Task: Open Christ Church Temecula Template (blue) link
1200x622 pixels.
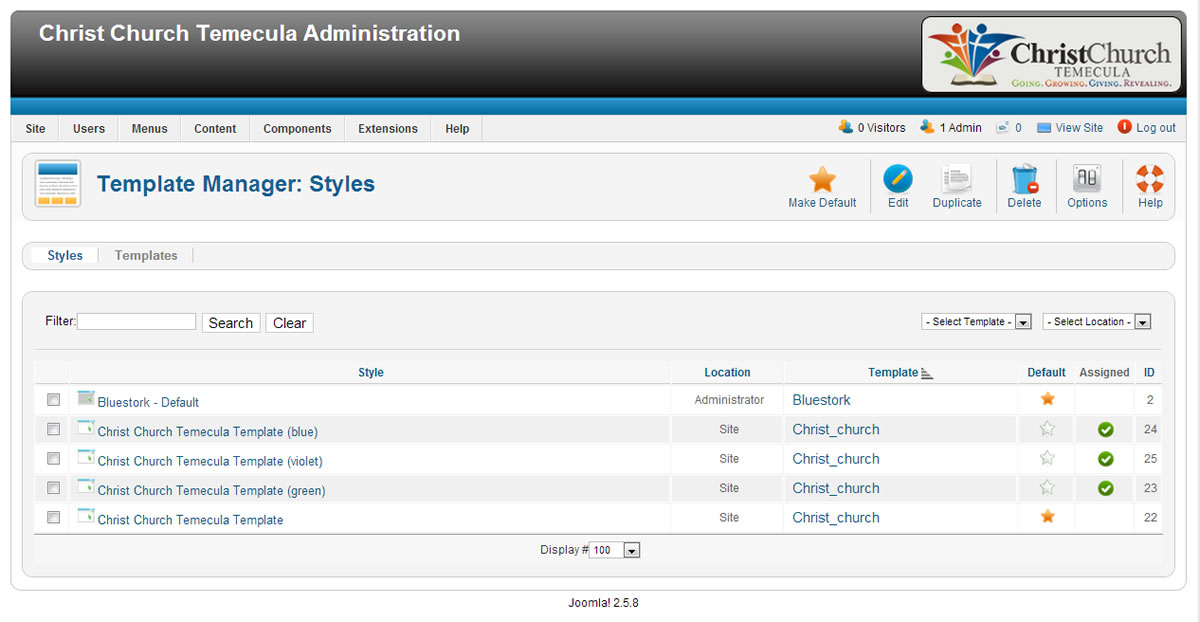Action: [x=208, y=432]
